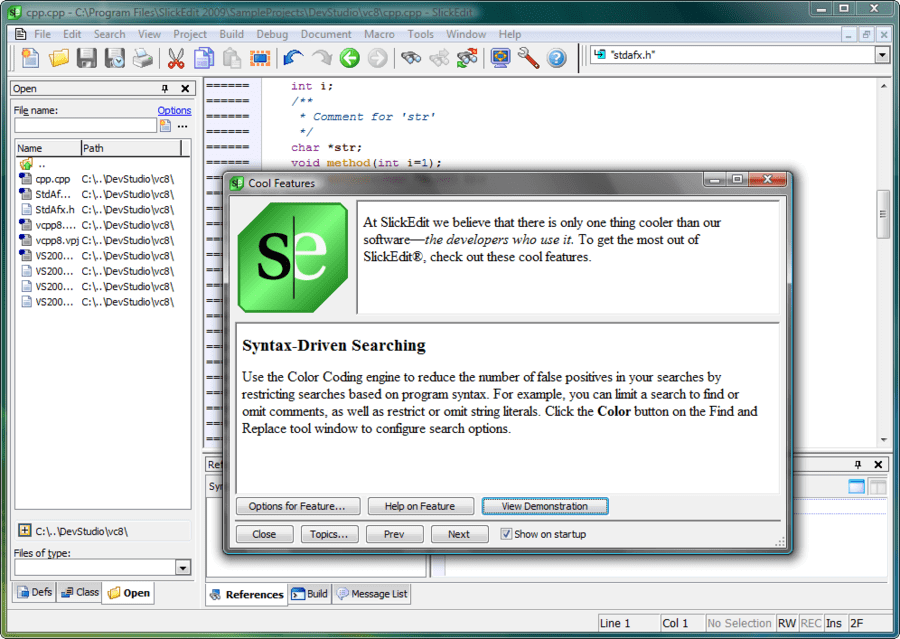Click the ellipsis browse button beside File name
900x639 pixels.
(183, 126)
